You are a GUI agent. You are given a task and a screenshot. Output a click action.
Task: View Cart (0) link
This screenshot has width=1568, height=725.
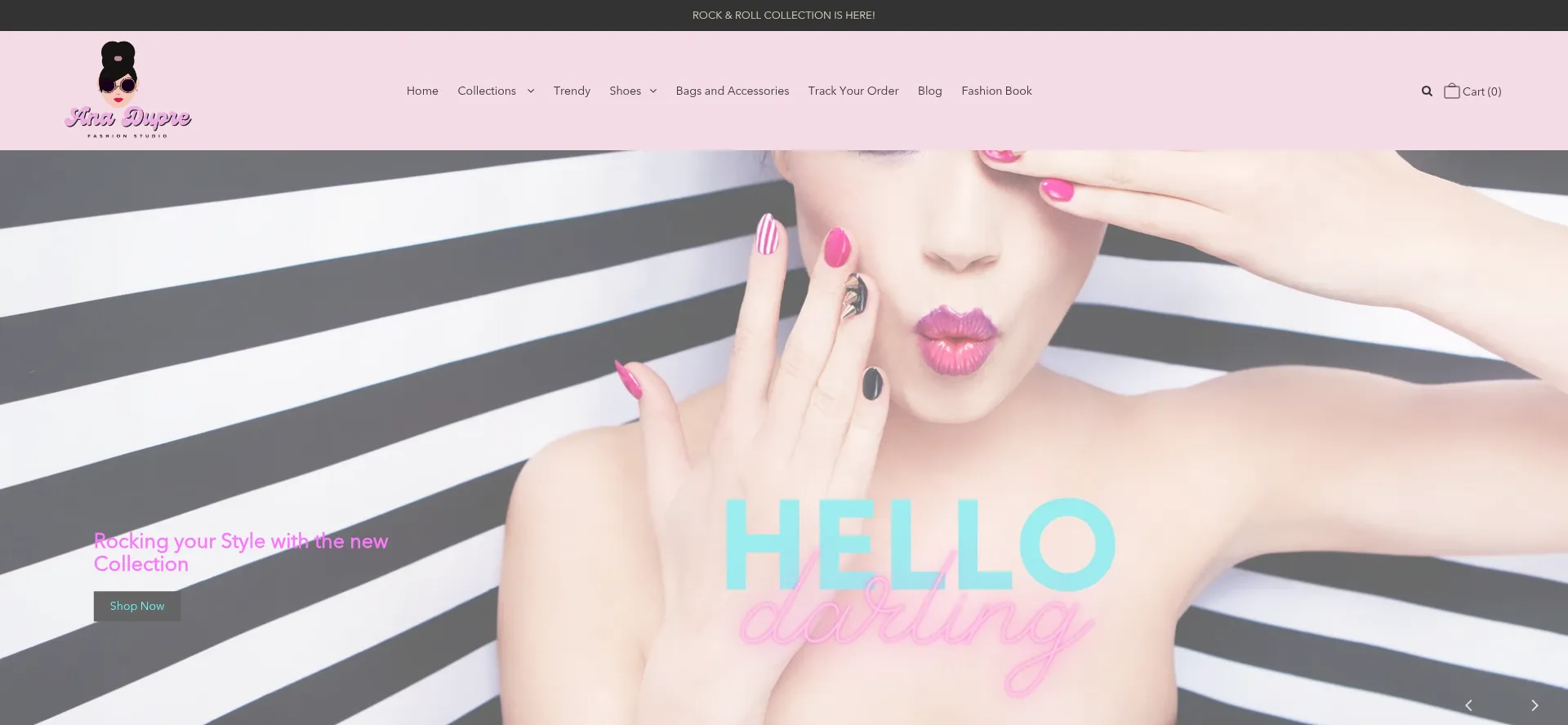(x=1481, y=91)
